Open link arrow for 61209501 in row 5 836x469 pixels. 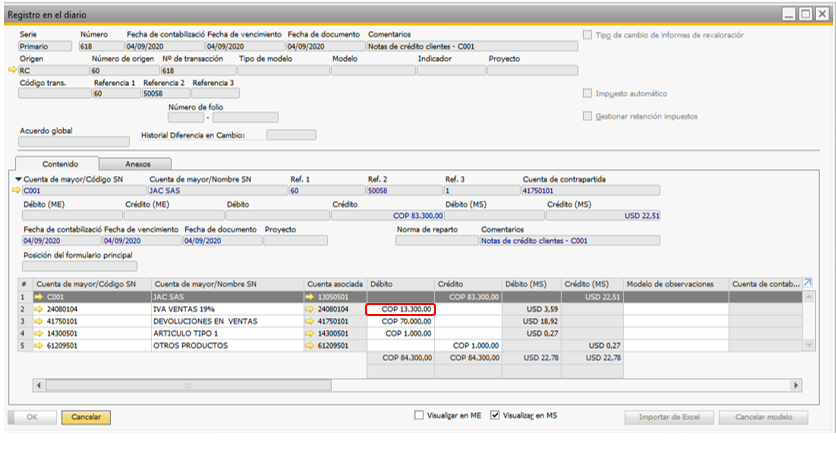[x=39, y=346]
